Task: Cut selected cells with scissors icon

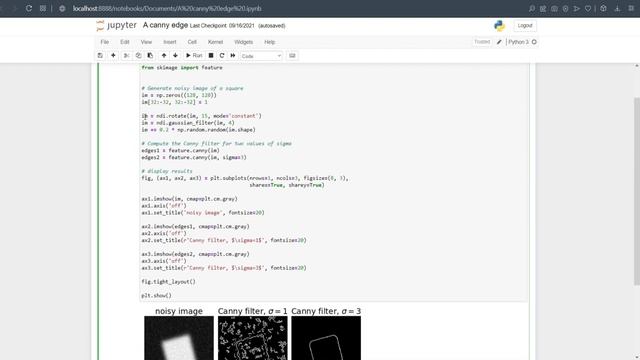Action: tap(127, 56)
